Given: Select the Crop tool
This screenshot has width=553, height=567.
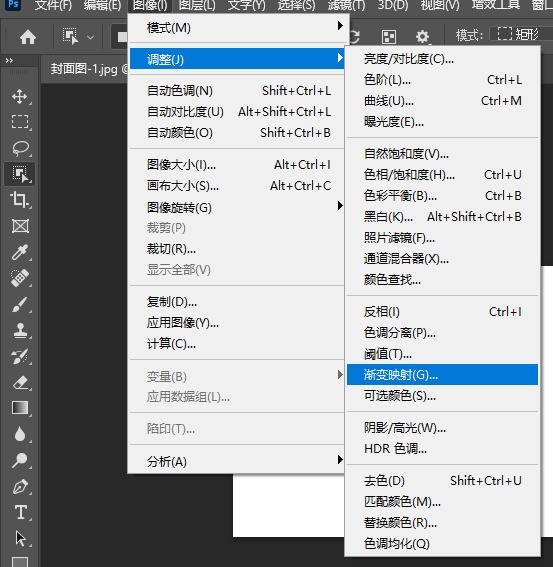Looking at the screenshot, I should [x=20, y=200].
